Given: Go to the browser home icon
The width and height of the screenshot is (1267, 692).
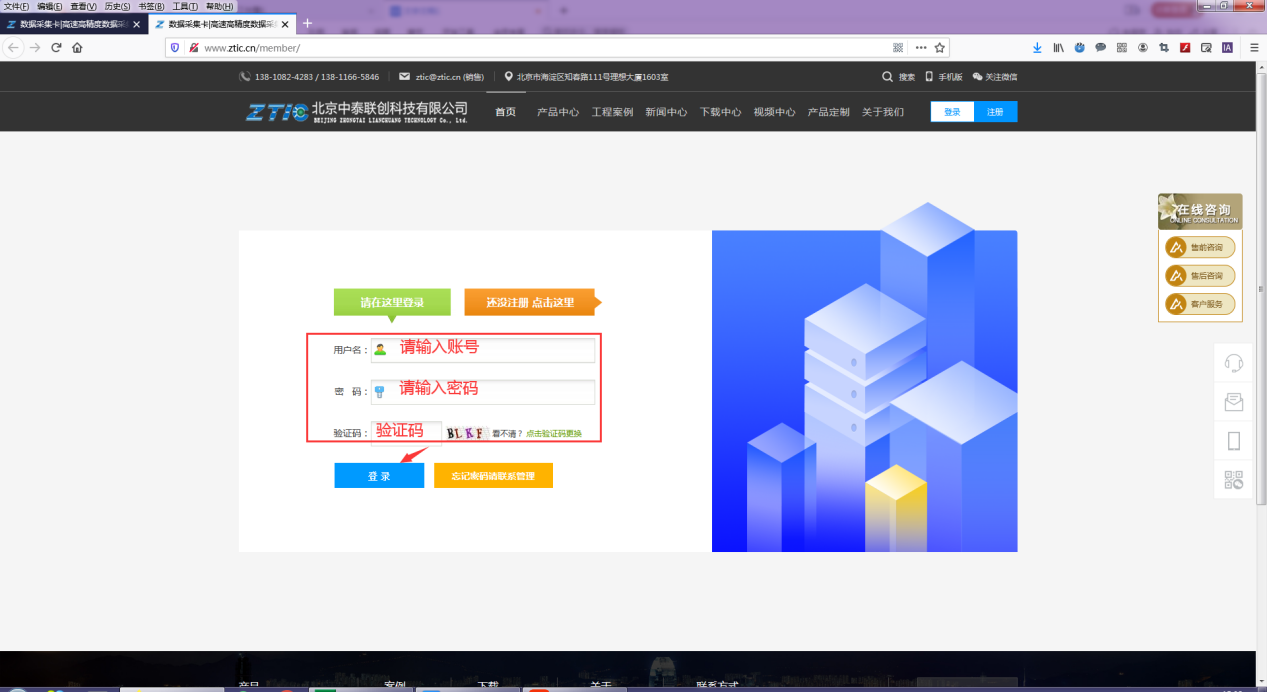Looking at the screenshot, I should tap(77, 47).
